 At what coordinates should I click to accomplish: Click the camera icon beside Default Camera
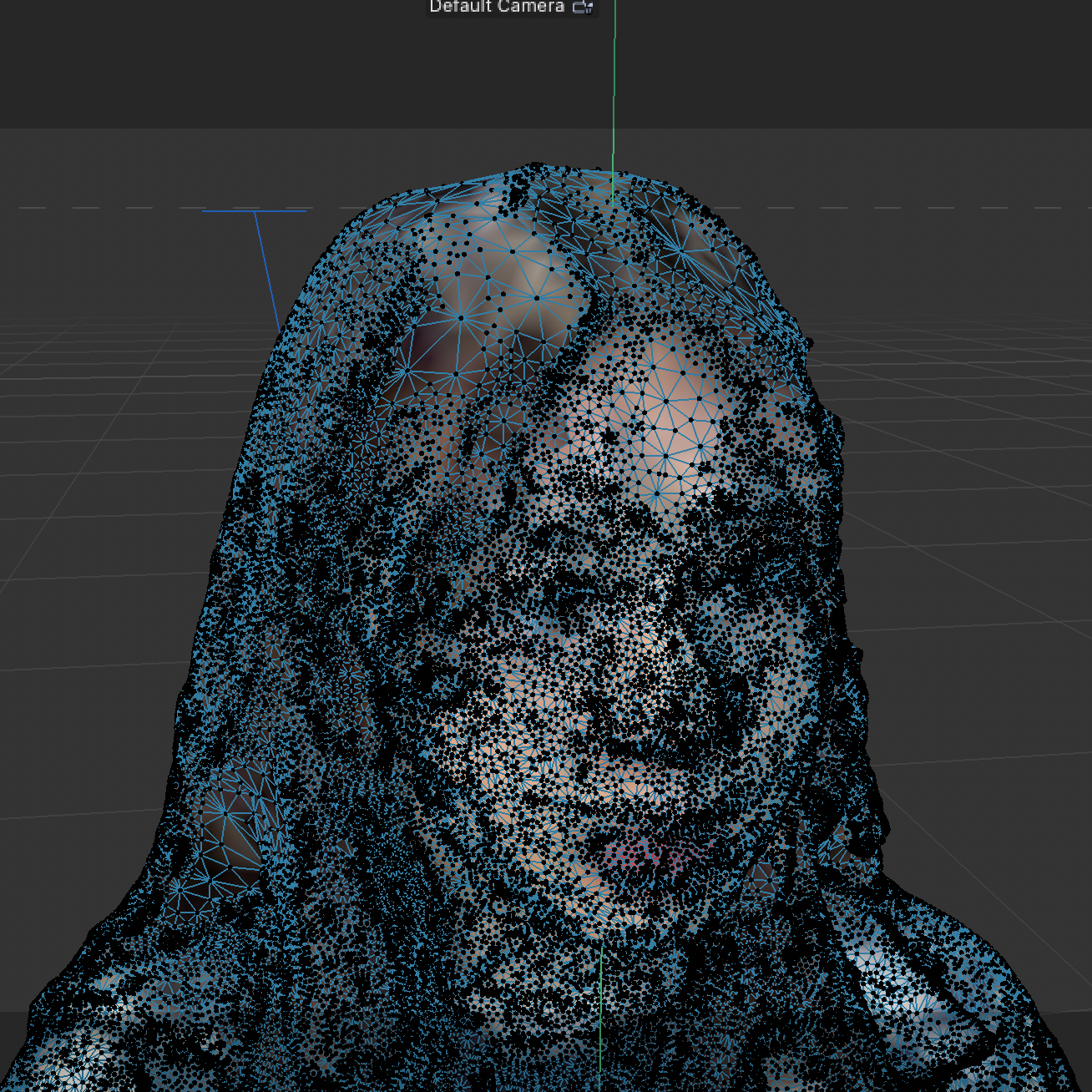(582, 6)
